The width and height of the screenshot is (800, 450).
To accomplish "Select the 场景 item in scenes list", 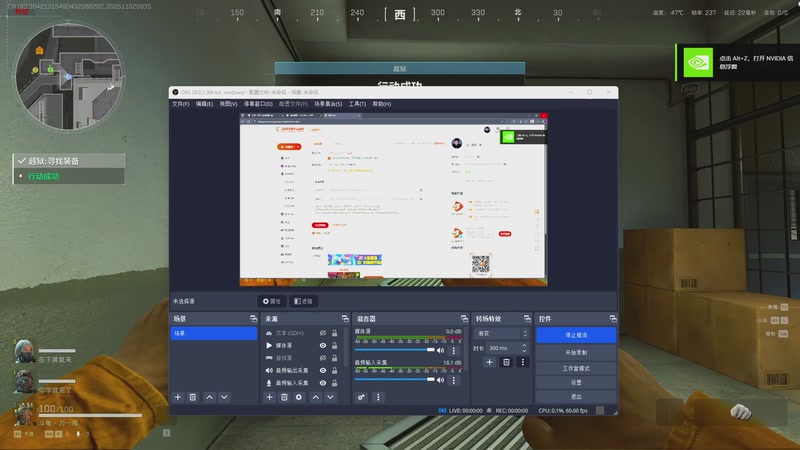I will [213, 333].
